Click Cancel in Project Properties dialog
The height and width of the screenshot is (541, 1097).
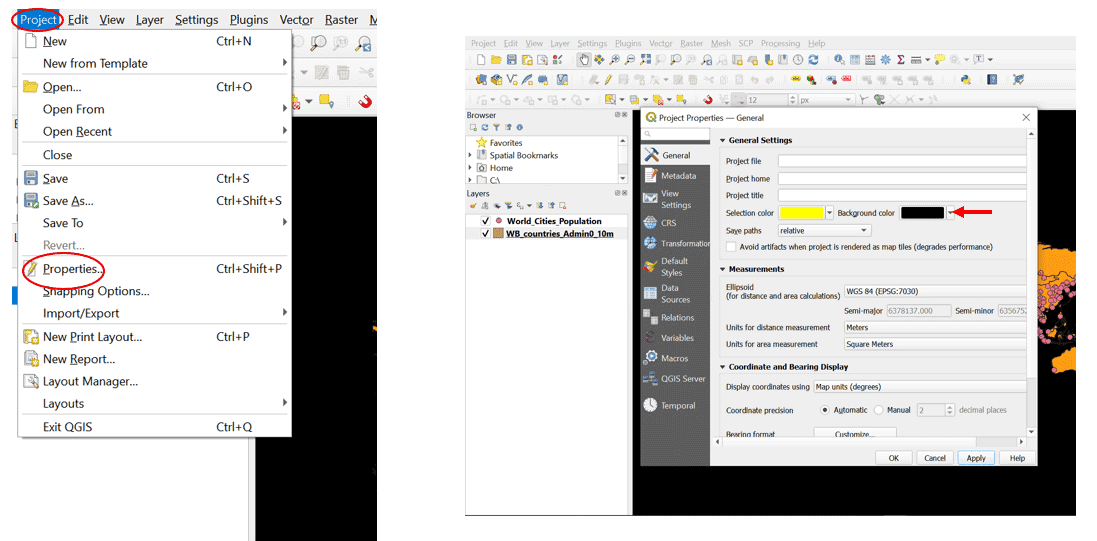pos(935,458)
